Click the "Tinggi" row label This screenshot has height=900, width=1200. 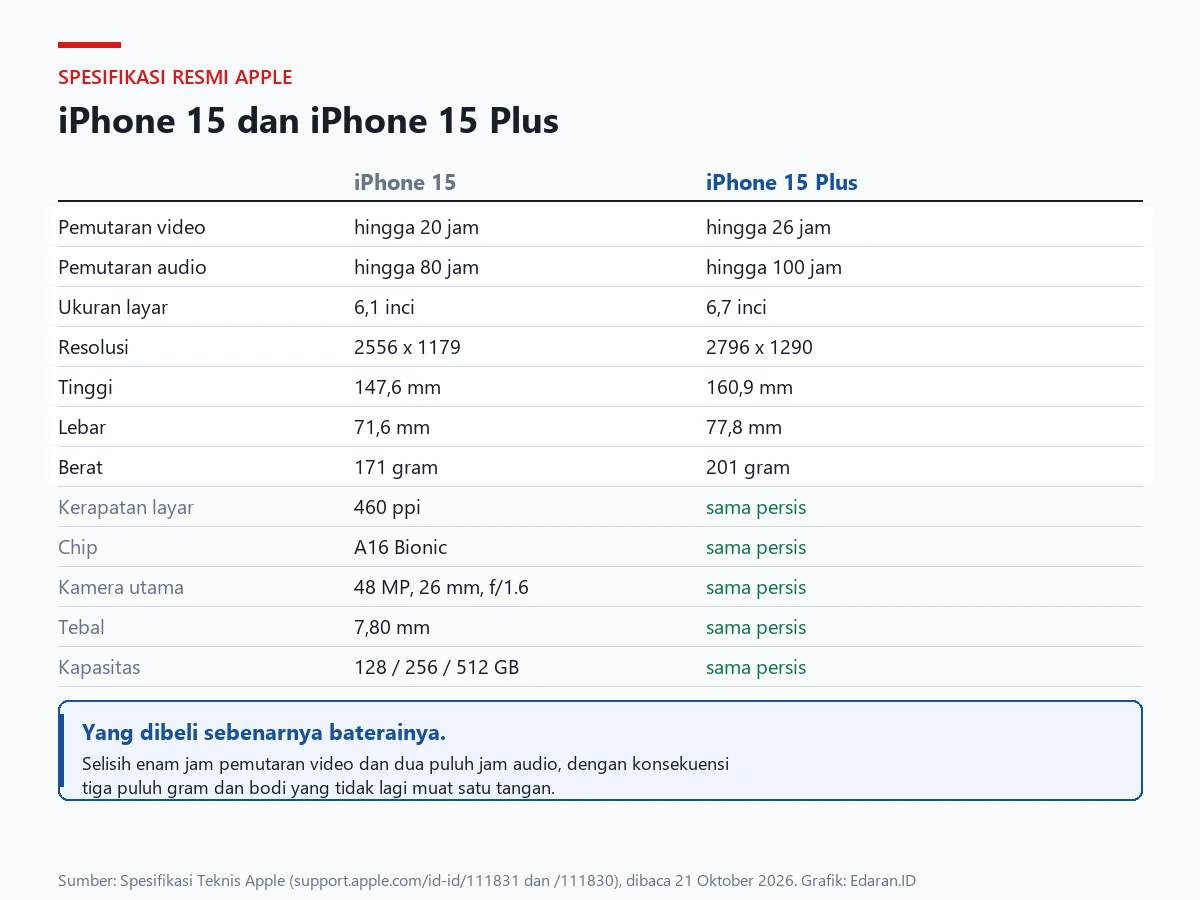[x=85, y=387]
